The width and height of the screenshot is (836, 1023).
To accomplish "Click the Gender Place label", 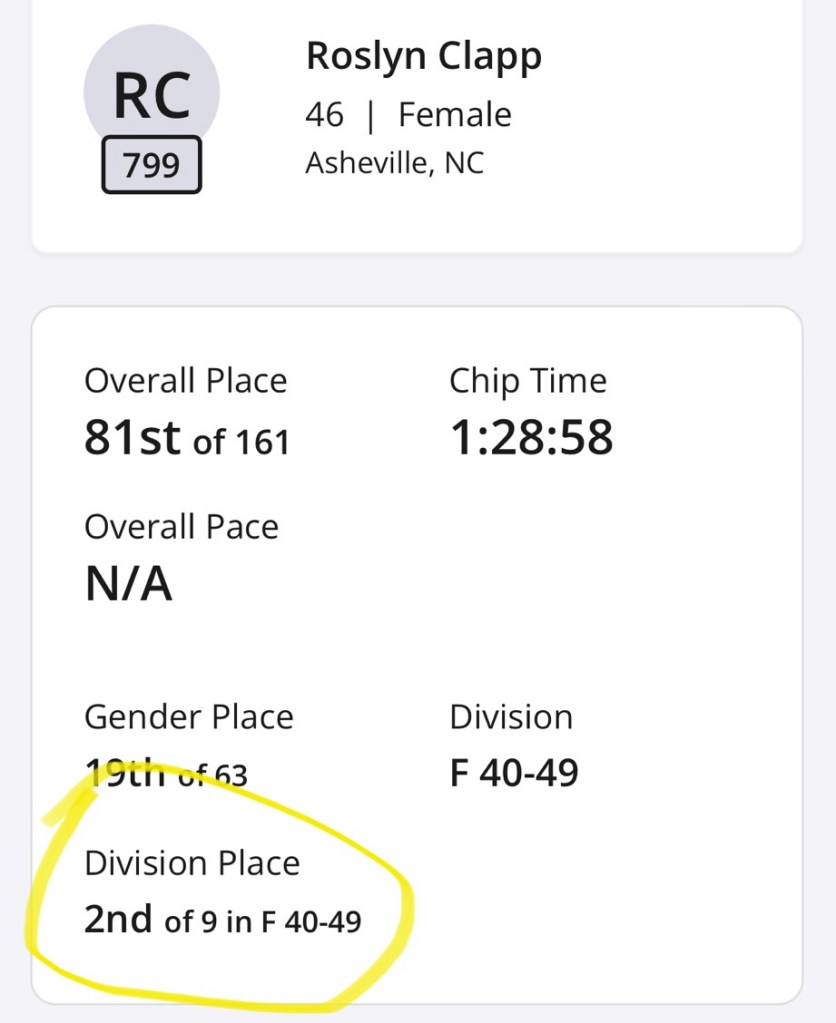I will tap(188, 717).
